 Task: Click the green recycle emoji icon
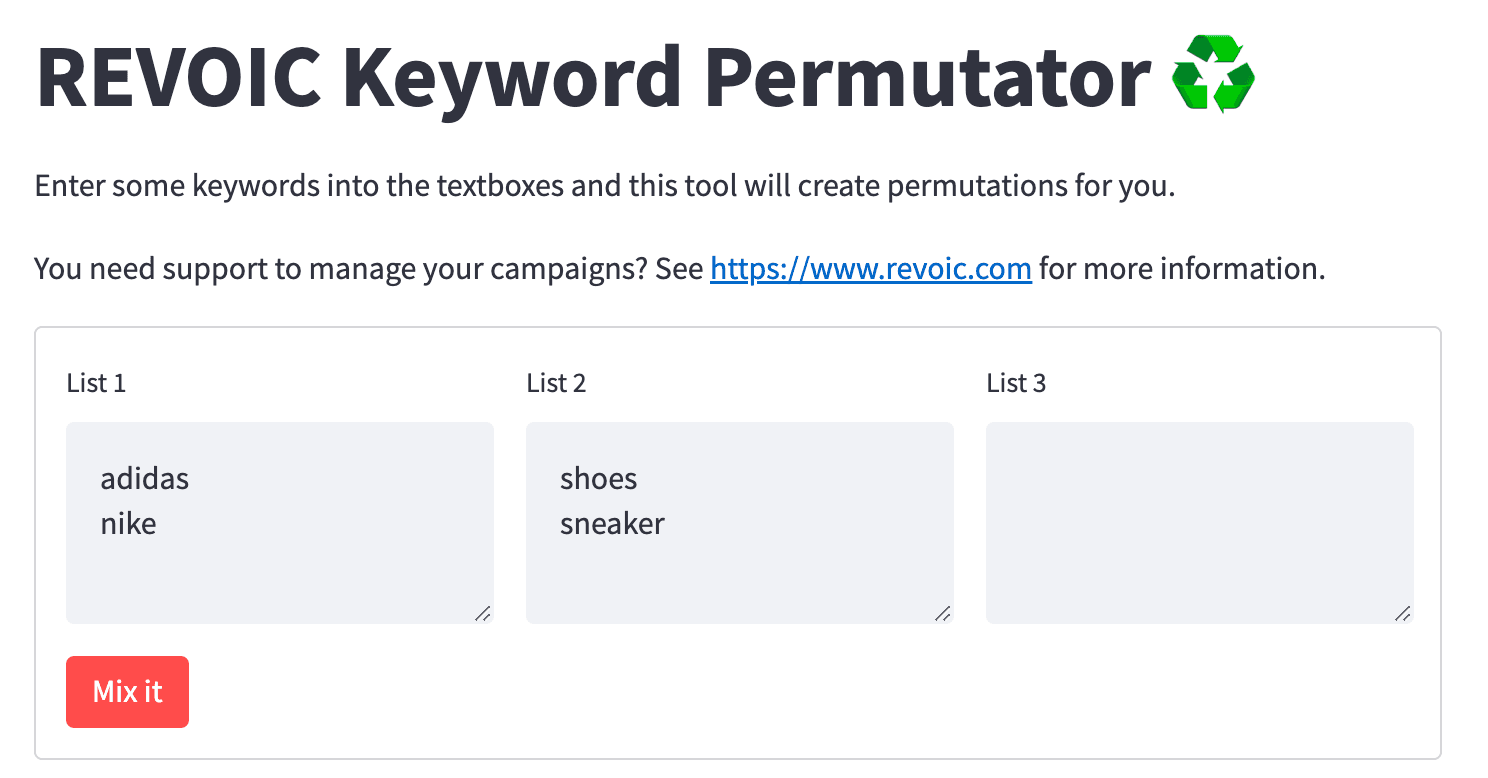coord(1212,74)
